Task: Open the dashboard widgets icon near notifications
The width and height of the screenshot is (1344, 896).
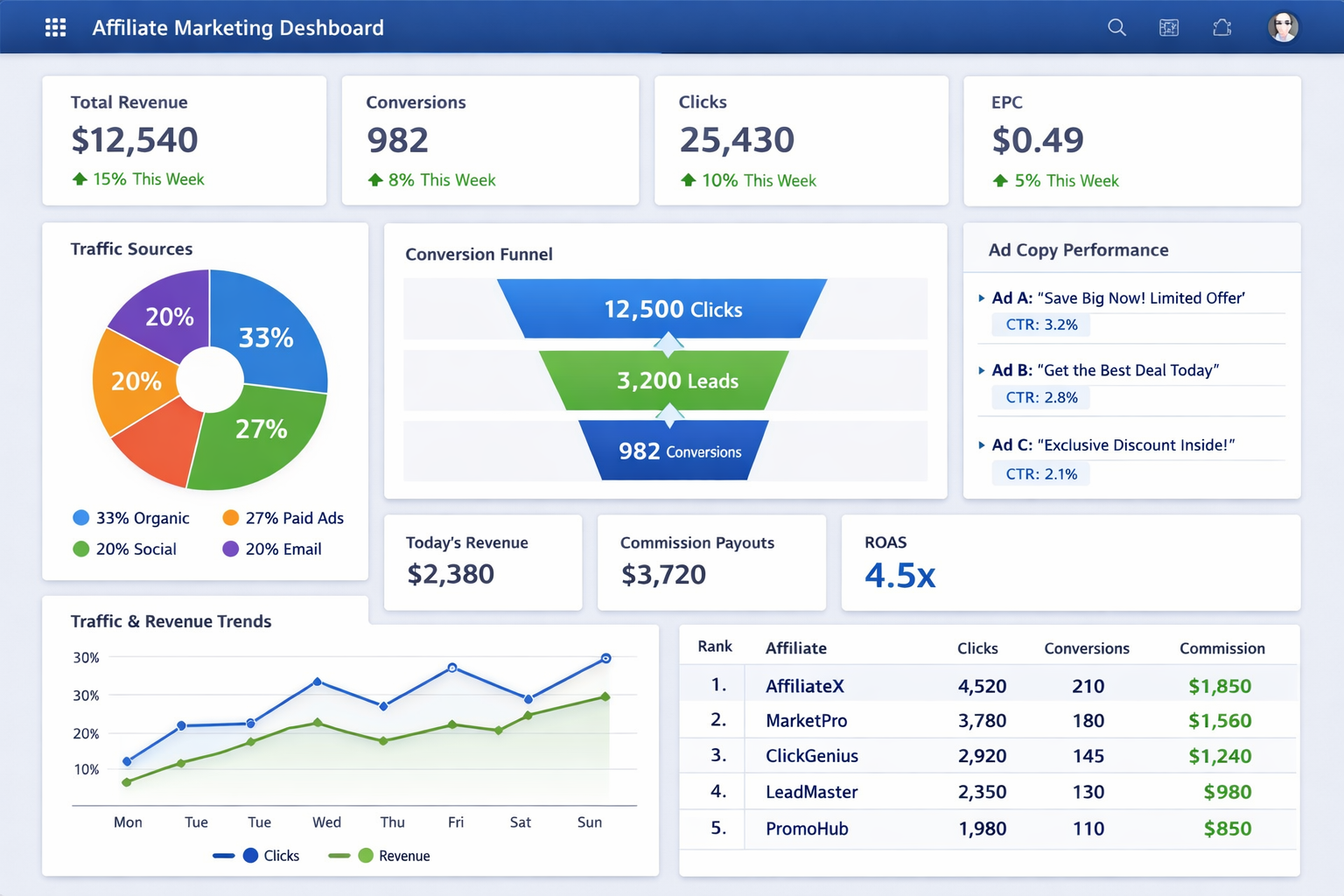Action: pyautogui.click(x=1169, y=27)
